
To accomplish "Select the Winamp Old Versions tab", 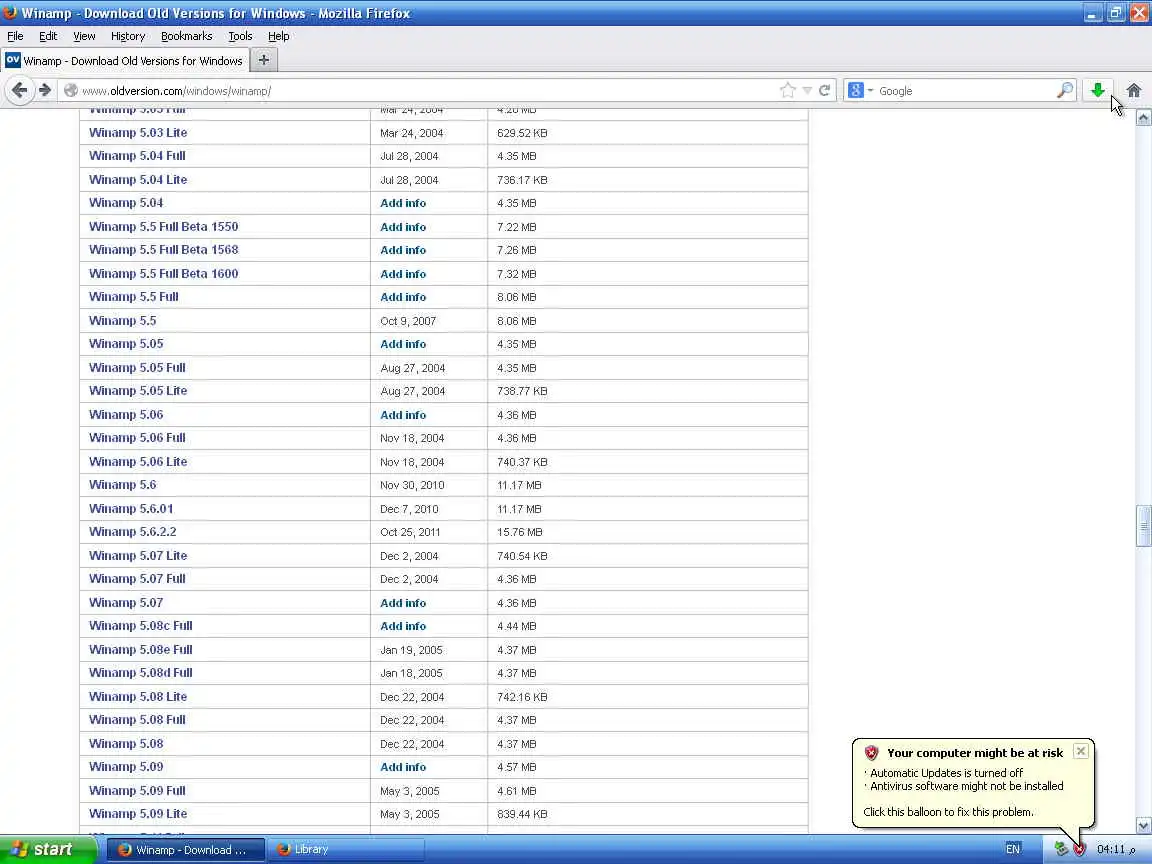I will click(125, 60).
